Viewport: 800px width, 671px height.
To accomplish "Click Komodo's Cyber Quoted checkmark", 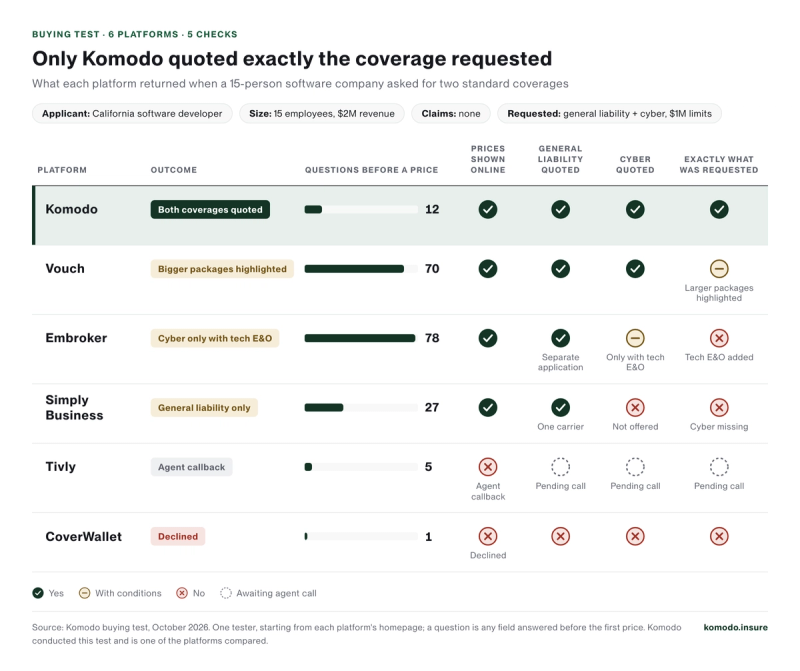I will pyautogui.click(x=635, y=209).
